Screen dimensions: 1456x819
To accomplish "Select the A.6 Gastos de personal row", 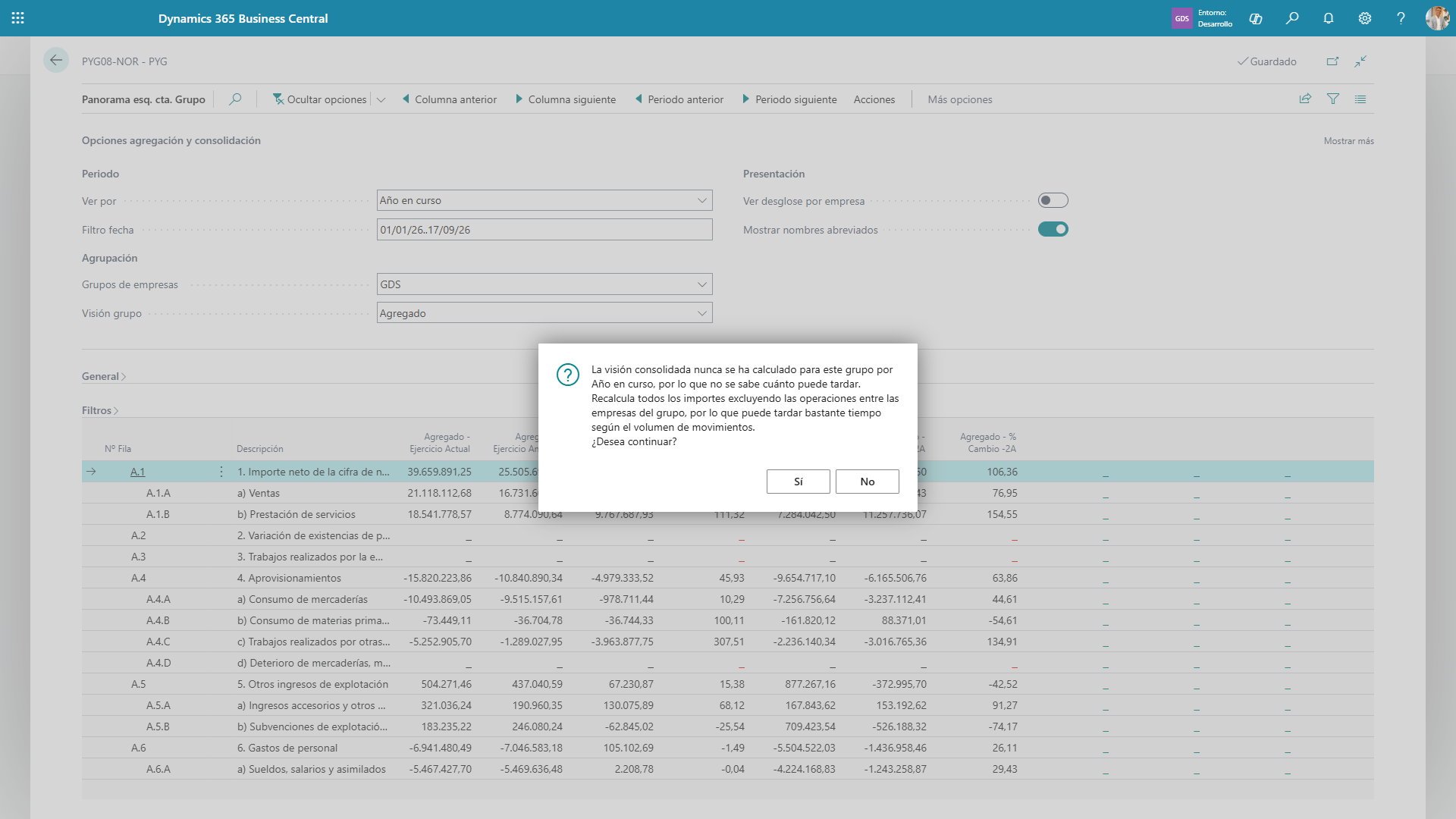I will pyautogui.click(x=728, y=748).
